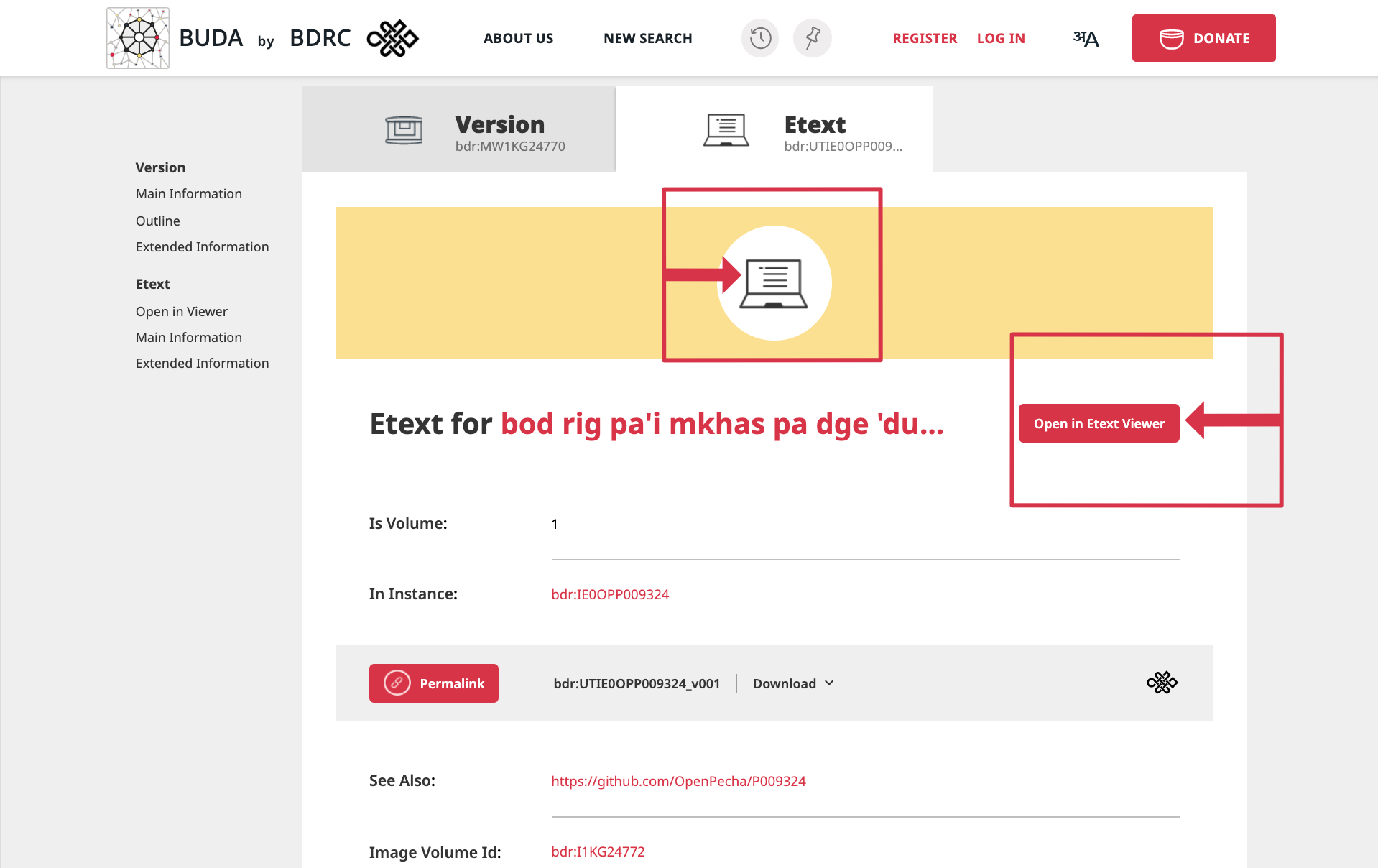This screenshot has height=868, width=1378.
Task: Open the OpenPecha GitHub link
Action: click(678, 781)
